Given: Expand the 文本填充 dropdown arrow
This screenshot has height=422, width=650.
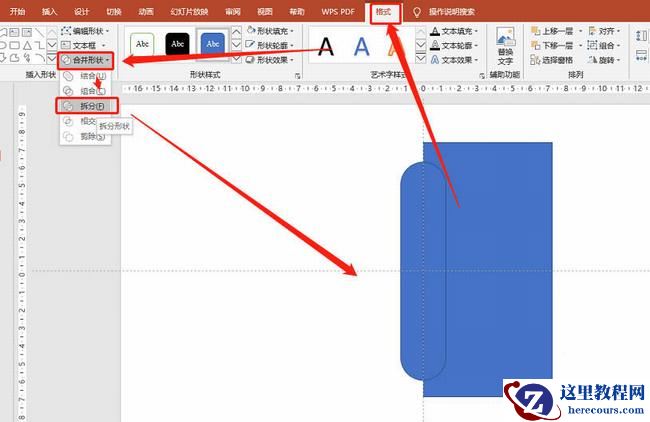Looking at the screenshot, I should [476, 31].
